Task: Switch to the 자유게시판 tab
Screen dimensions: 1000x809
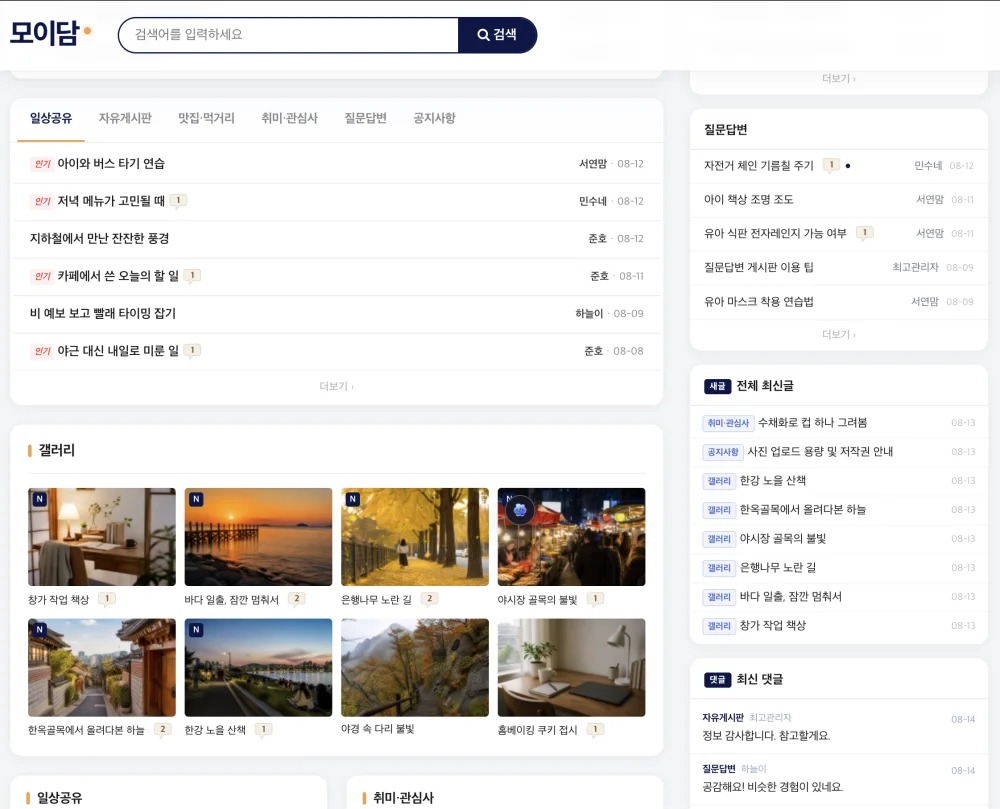Action: [x=125, y=119]
